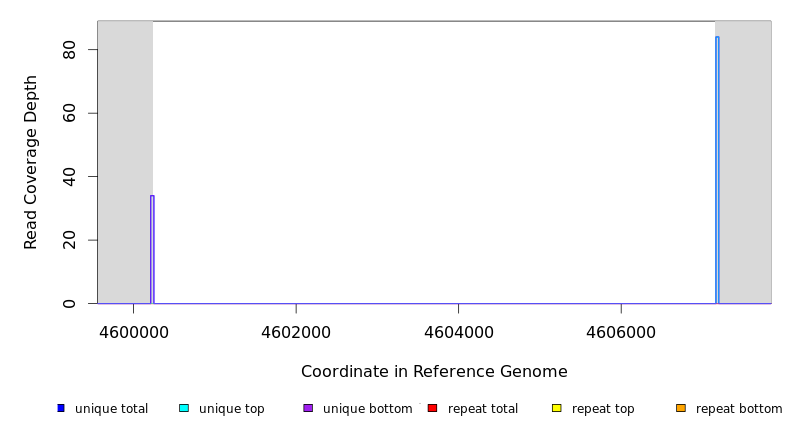Click the 80 y-axis tick label
792x432 pixels.
69,50
